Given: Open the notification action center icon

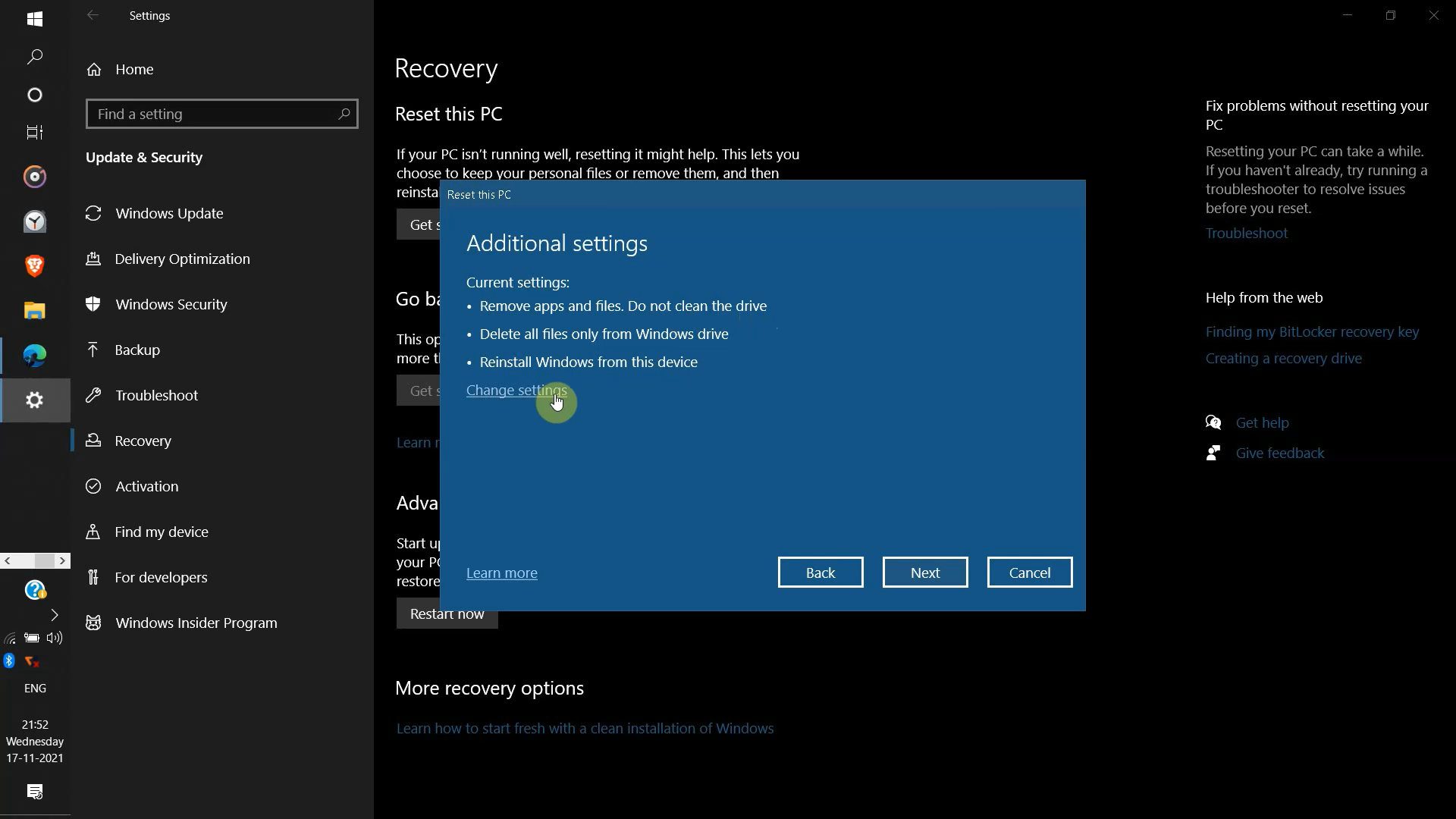Looking at the screenshot, I should [35, 792].
